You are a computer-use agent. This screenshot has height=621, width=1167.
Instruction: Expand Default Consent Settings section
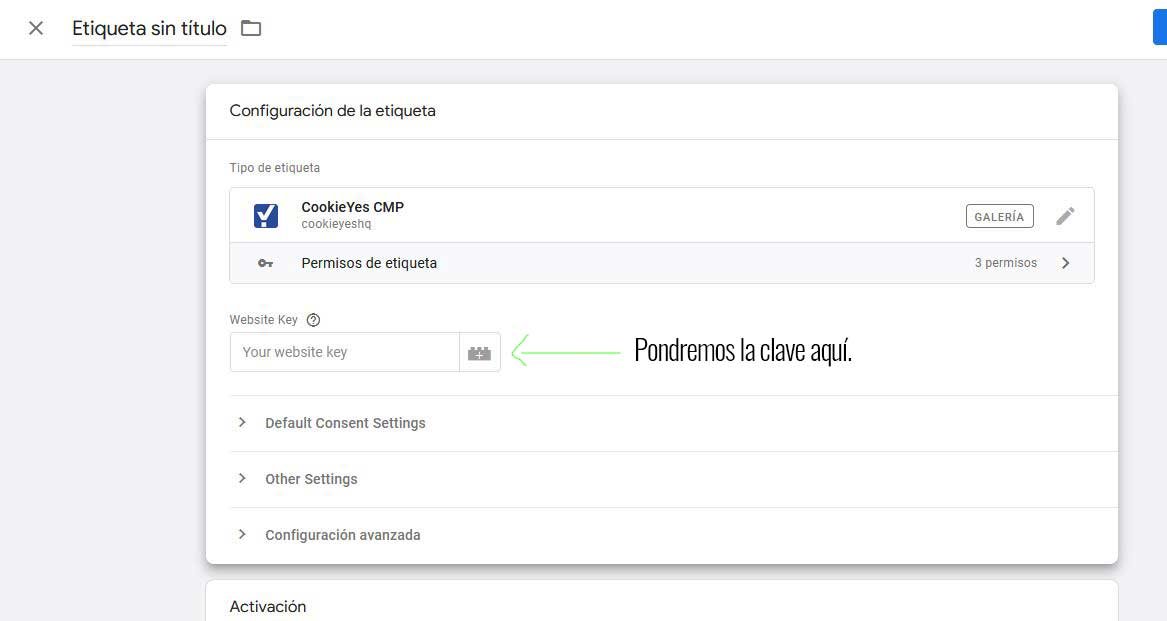tap(345, 423)
